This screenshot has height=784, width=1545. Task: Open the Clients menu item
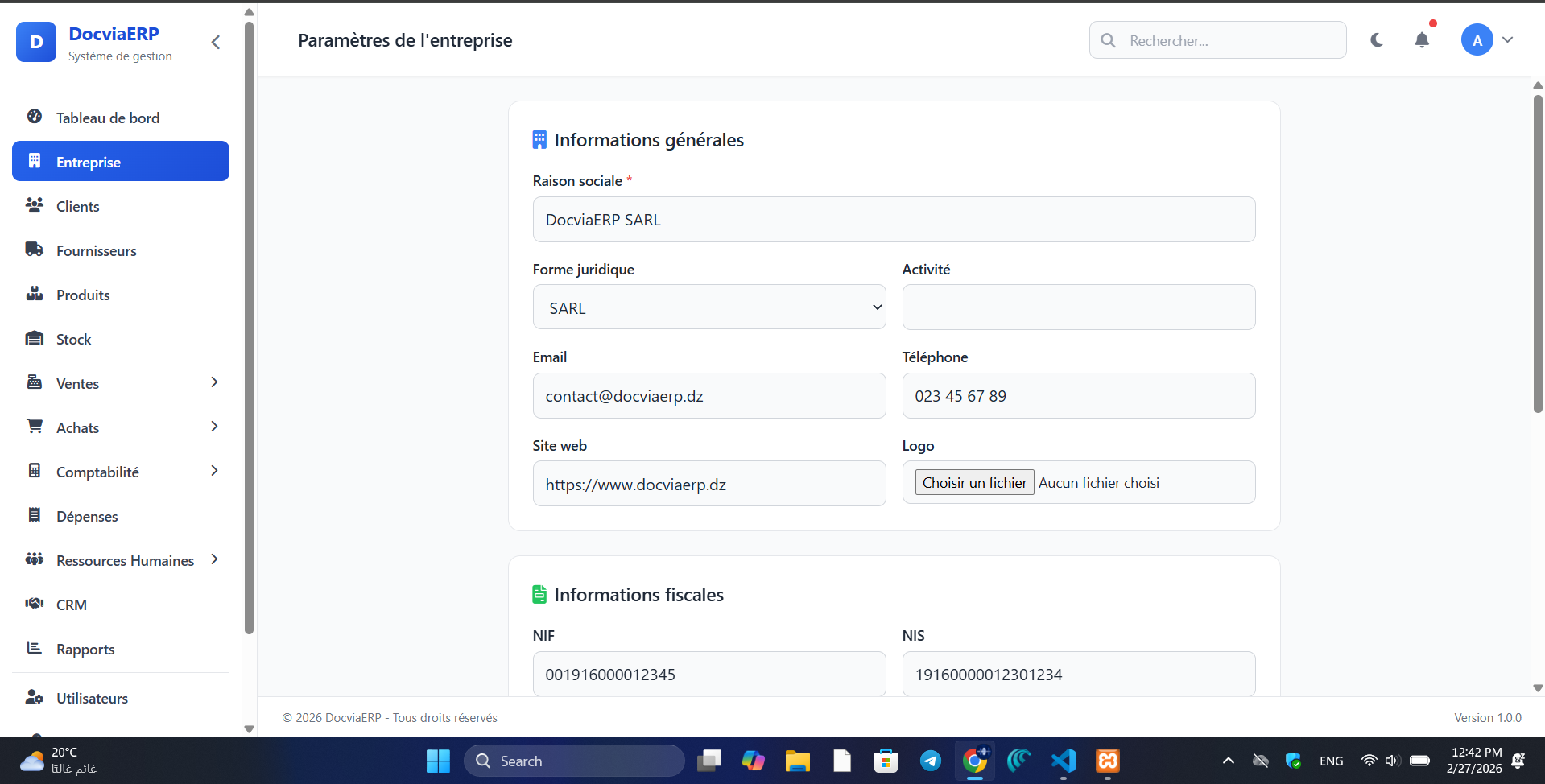click(78, 207)
